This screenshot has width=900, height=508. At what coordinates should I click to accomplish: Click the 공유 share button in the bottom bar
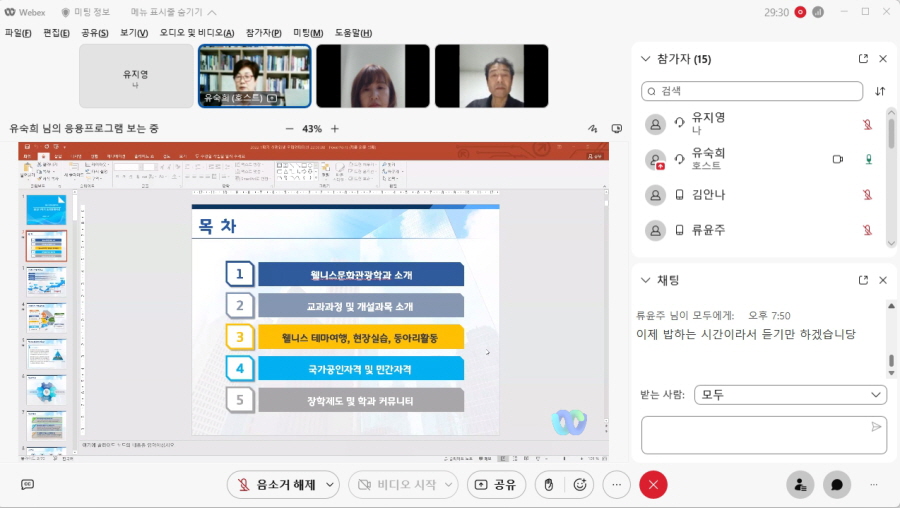pyautogui.click(x=495, y=485)
